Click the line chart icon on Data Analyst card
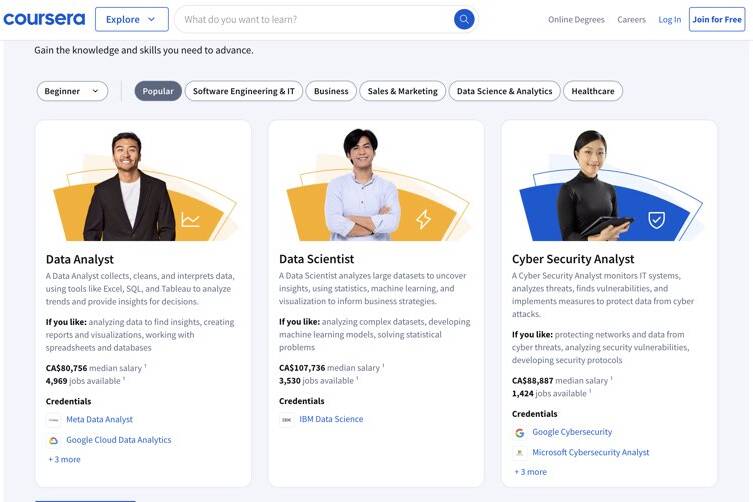 point(190,220)
